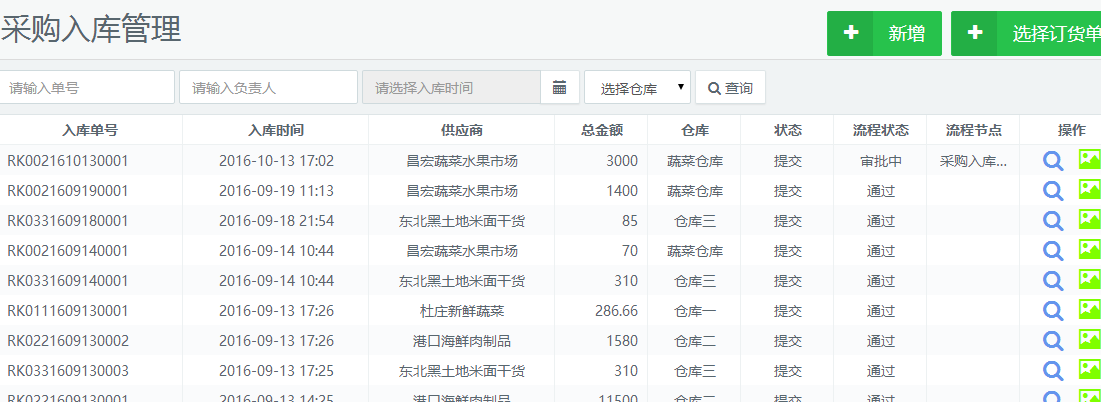This screenshot has width=1101, height=402.
Task: Click the 新增 add button
Action: 884,34
